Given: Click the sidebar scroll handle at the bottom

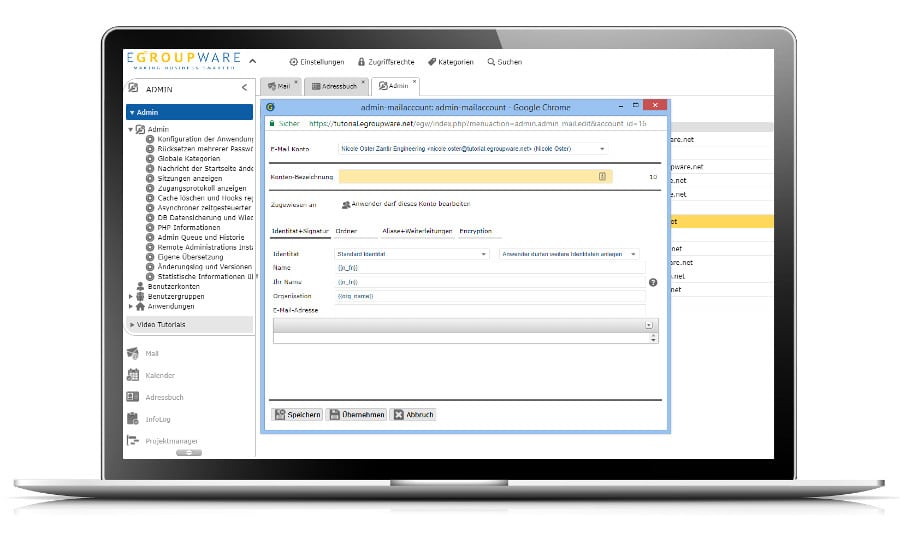Looking at the screenshot, I should pyautogui.click(x=189, y=453).
